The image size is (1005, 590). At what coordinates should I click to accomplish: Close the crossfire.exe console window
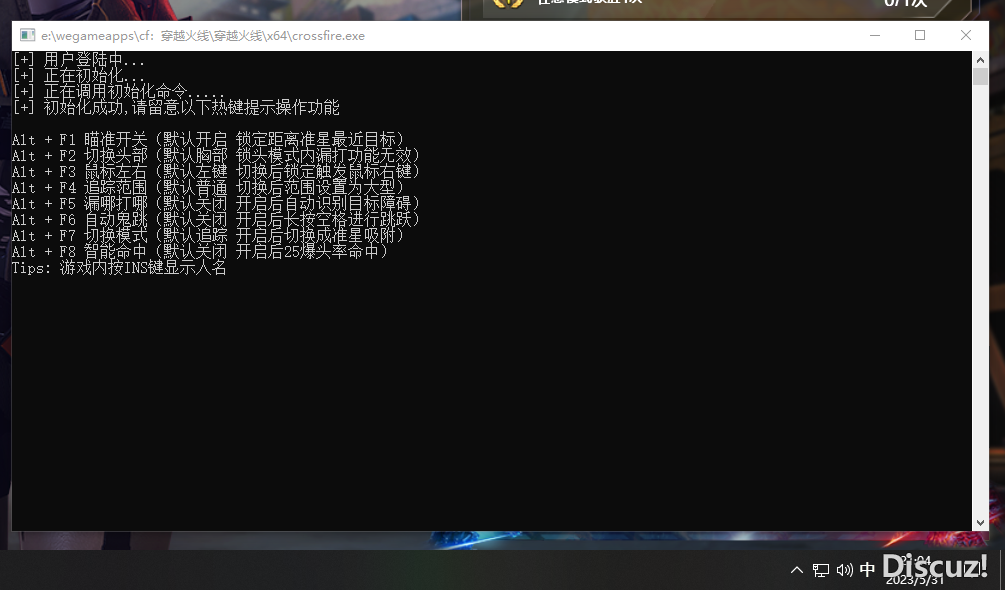(x=965, y=35)
